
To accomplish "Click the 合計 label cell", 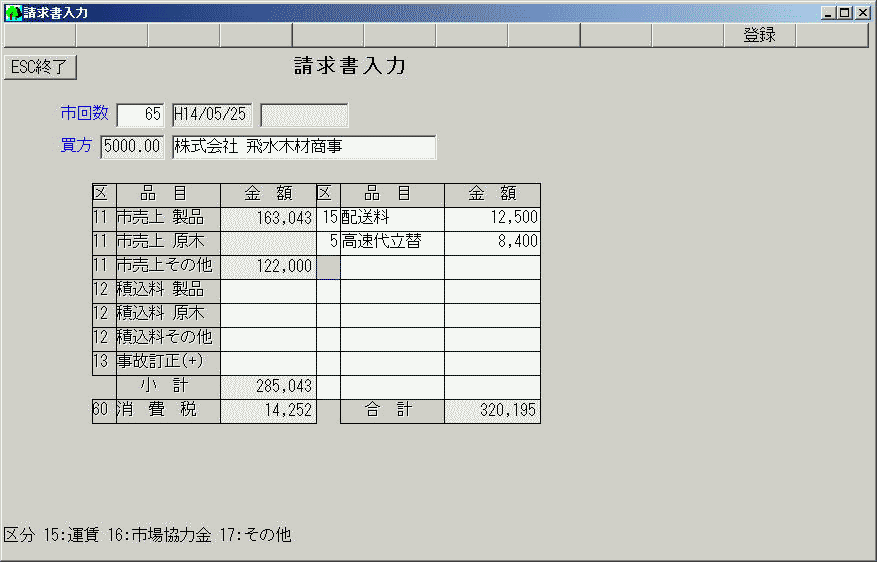I will pos(392,411).
